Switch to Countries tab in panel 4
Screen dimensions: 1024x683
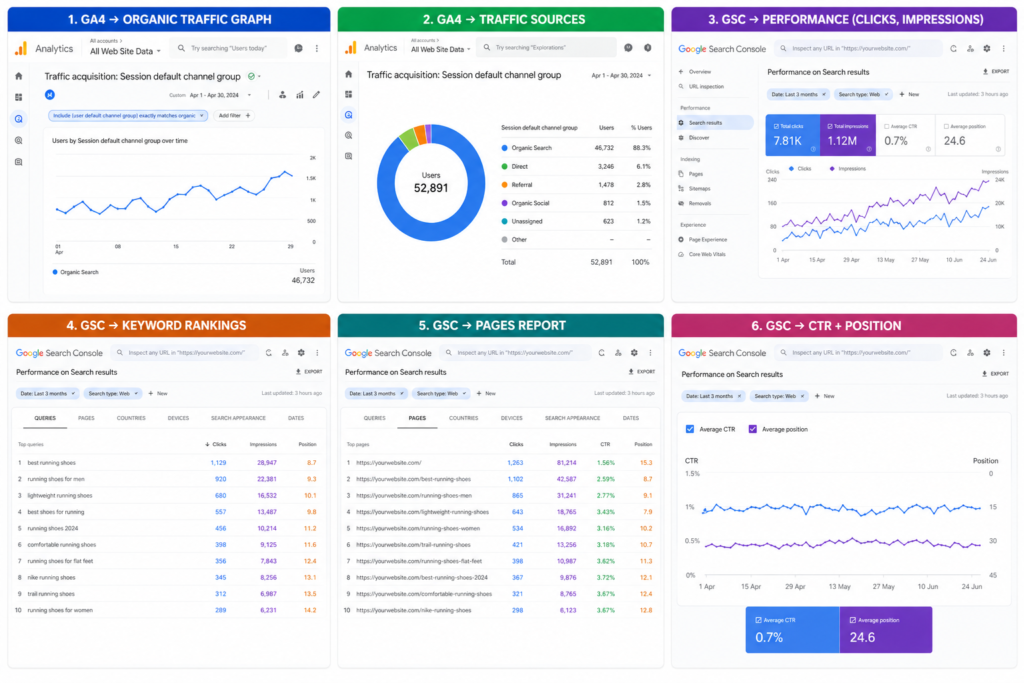131,418
